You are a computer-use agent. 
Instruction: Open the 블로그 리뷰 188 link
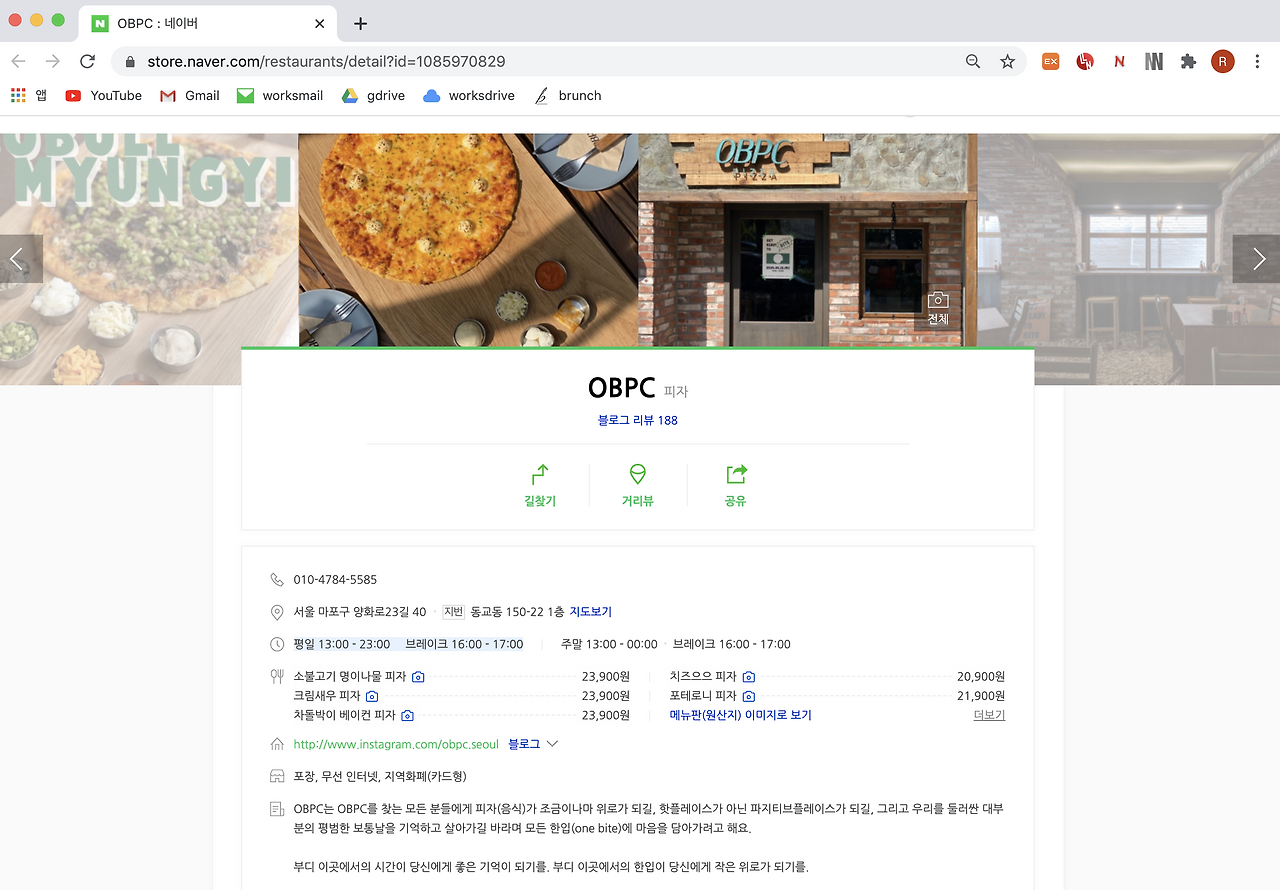(x=638, y=420)
